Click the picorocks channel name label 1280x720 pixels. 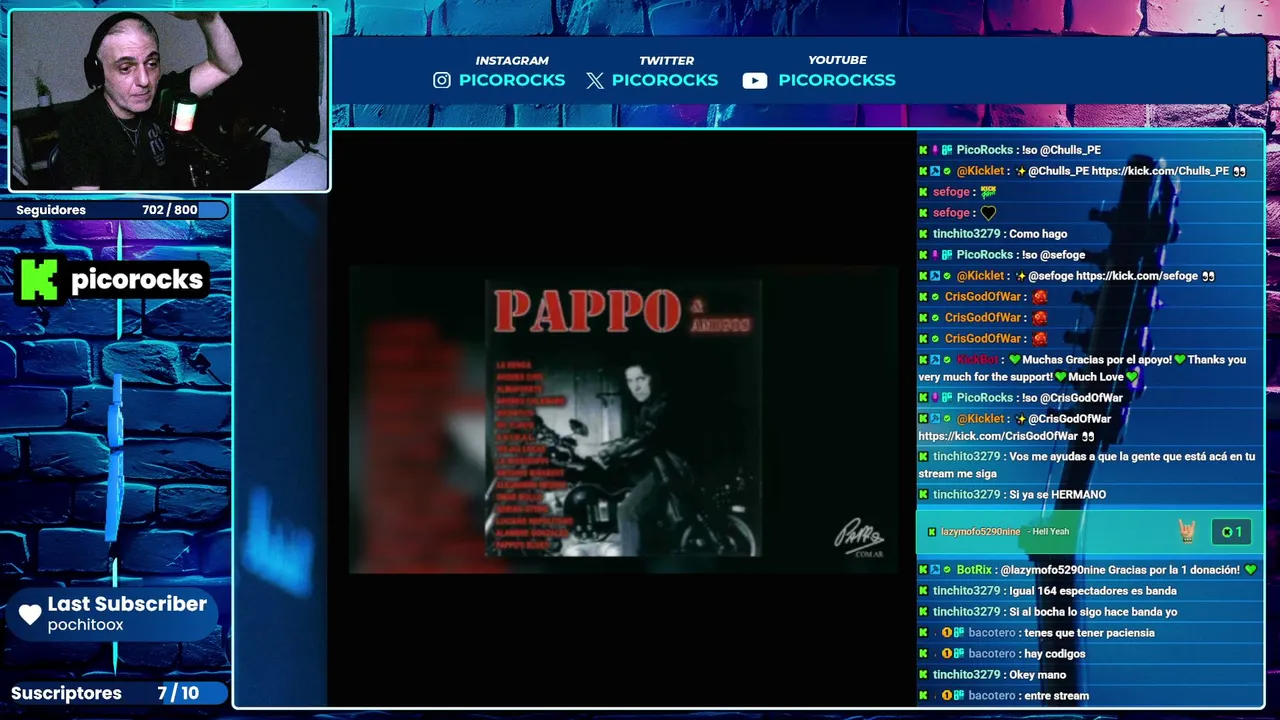click(137, 280)
